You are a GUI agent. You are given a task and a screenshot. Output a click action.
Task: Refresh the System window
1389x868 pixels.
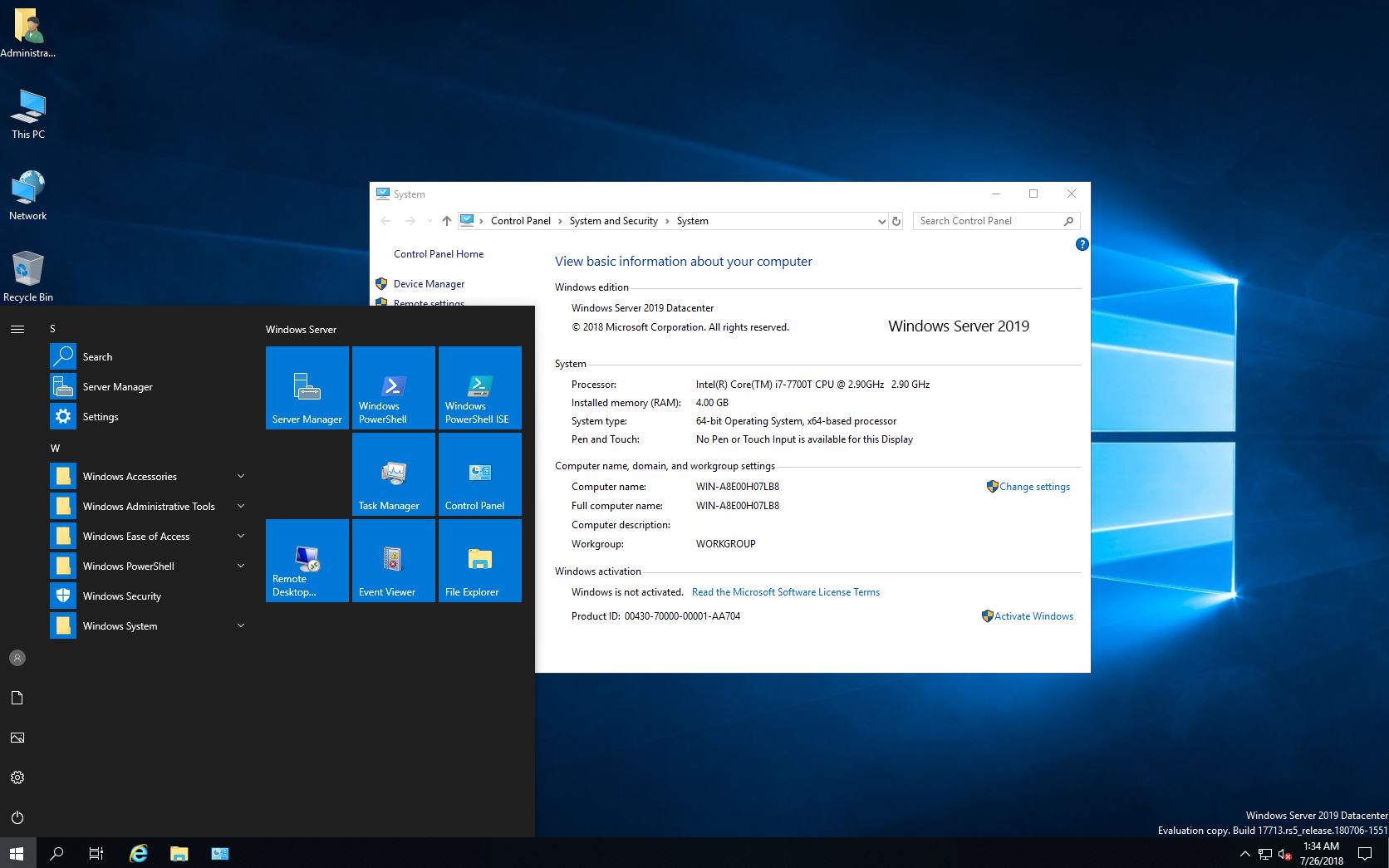tap(896, 221)
